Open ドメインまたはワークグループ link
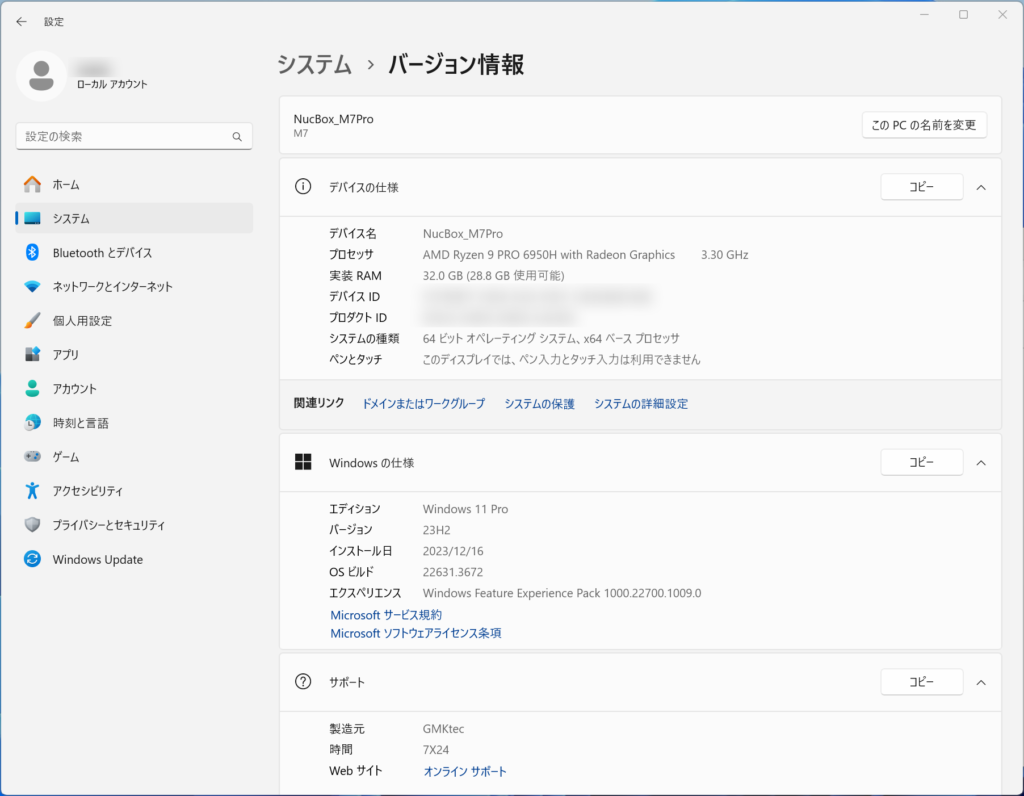Image resolution: width=1024 pixels, height=796 pixels. pyautogui.click(x=424, y=404)
